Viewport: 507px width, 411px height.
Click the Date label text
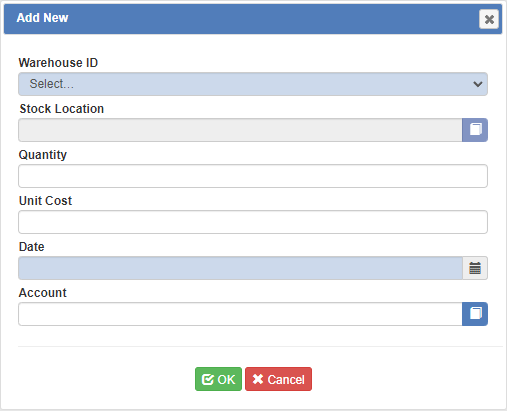31,247
